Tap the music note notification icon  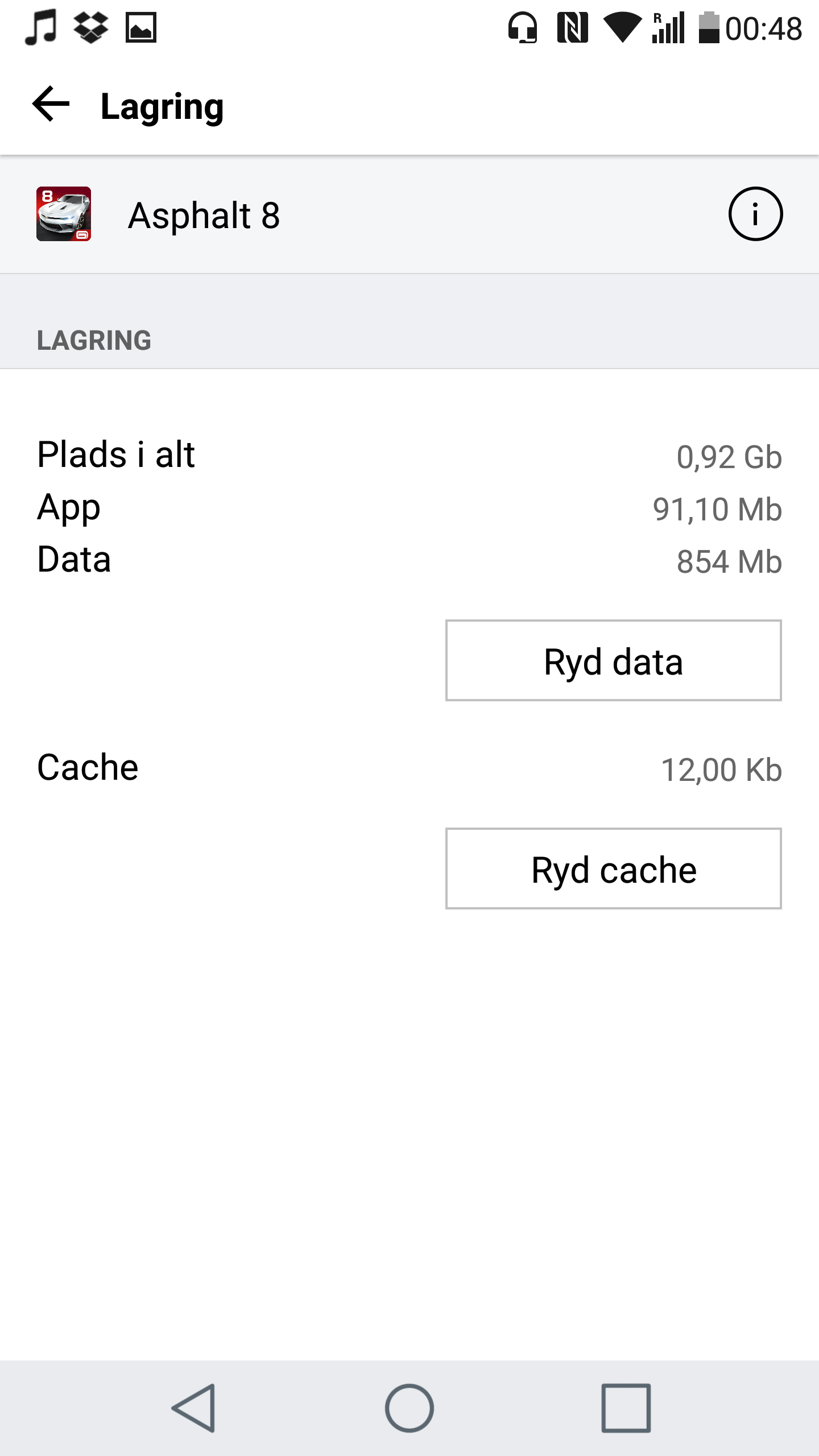(40, 27)
